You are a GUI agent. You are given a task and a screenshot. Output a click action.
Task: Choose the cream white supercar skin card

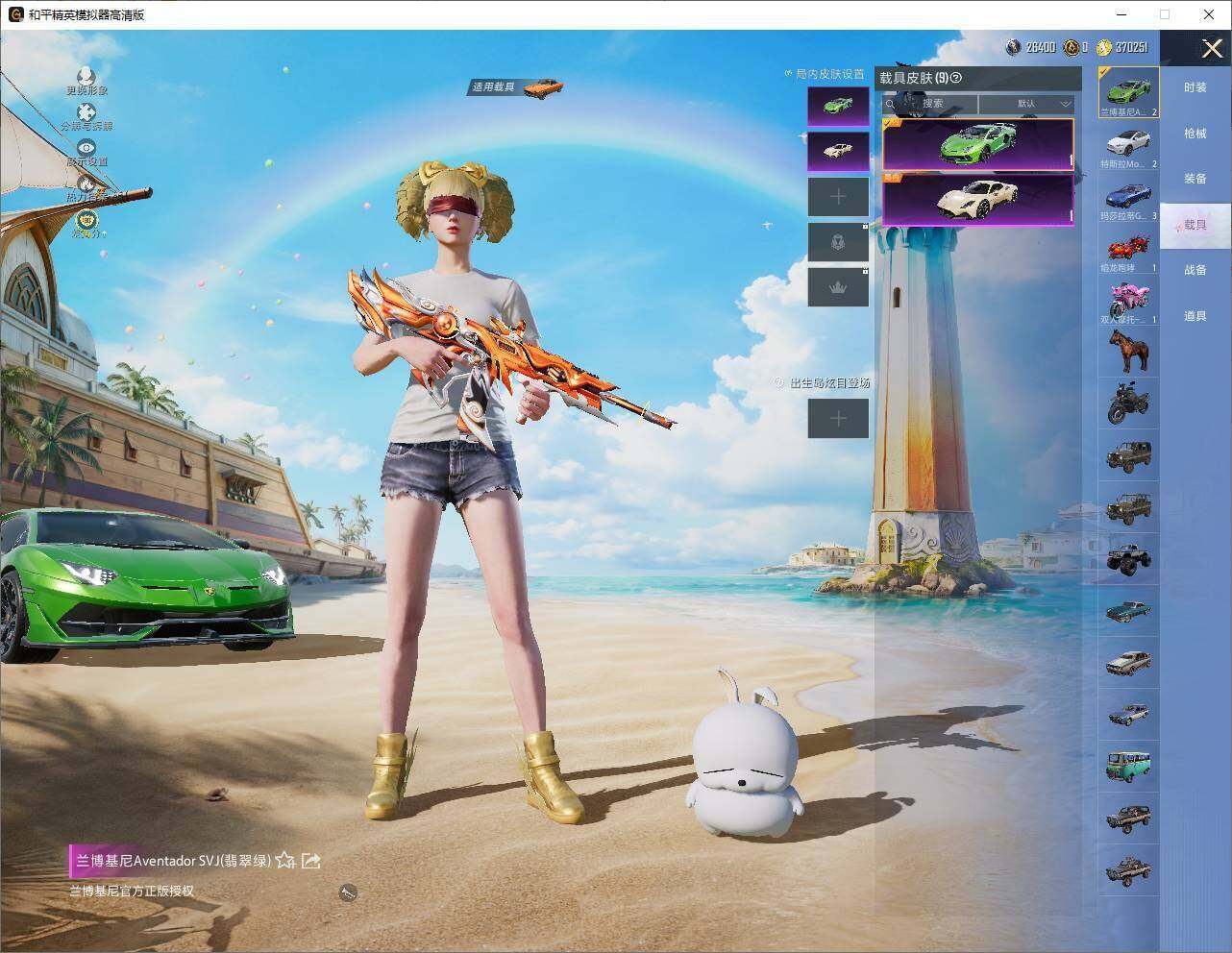(x=977, y=199)
